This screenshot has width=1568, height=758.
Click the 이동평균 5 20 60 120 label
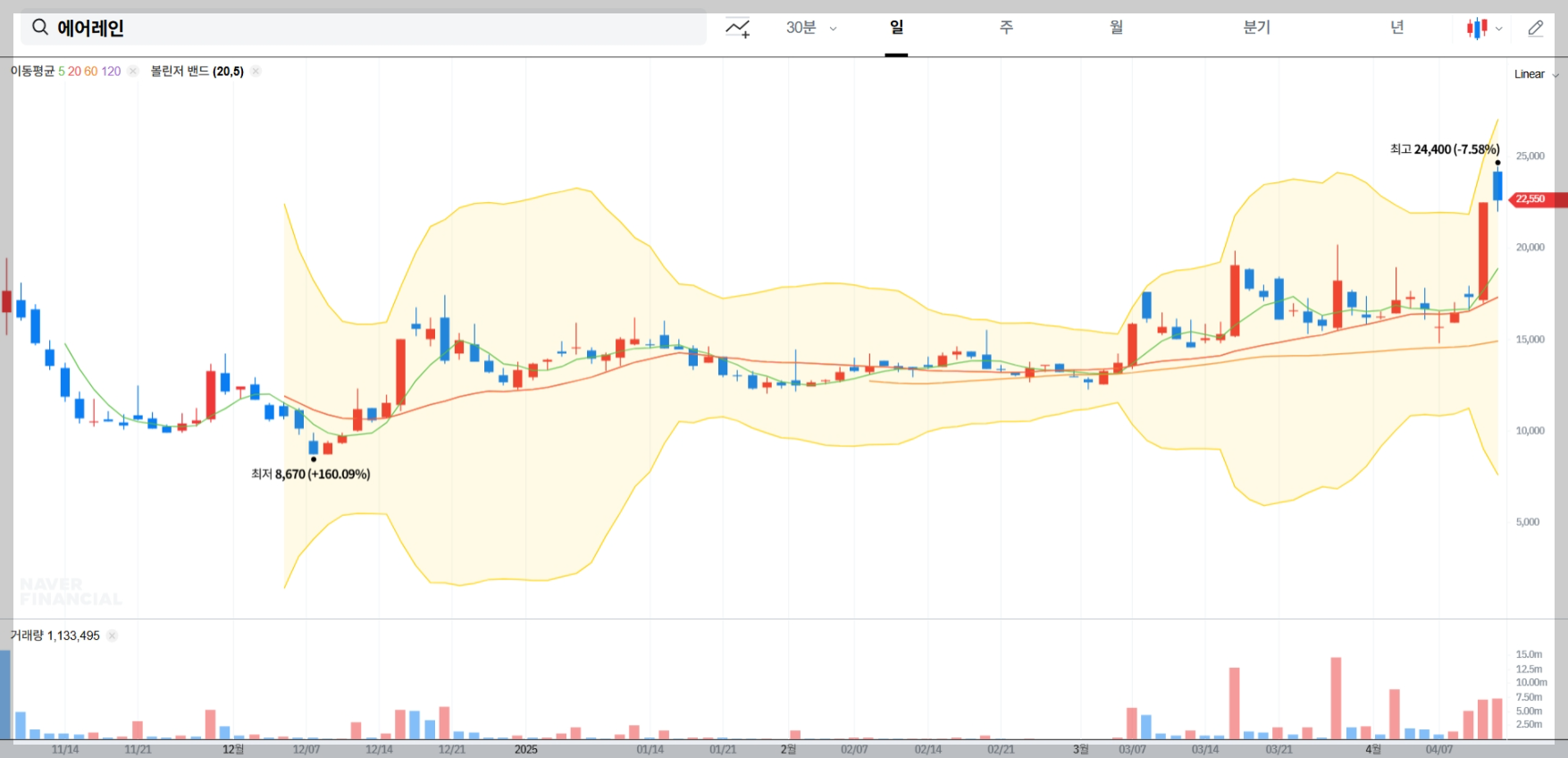click(65, 72)
